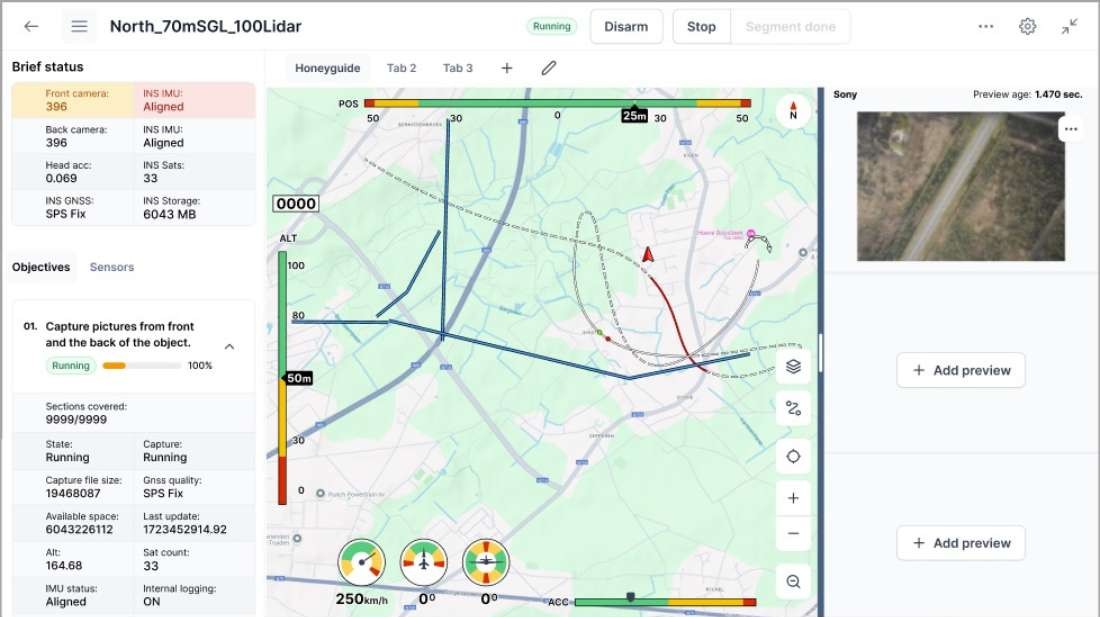Collapse objective 01 chevron
This screenshot has width=1100, height=617.
tap(229, 346)
